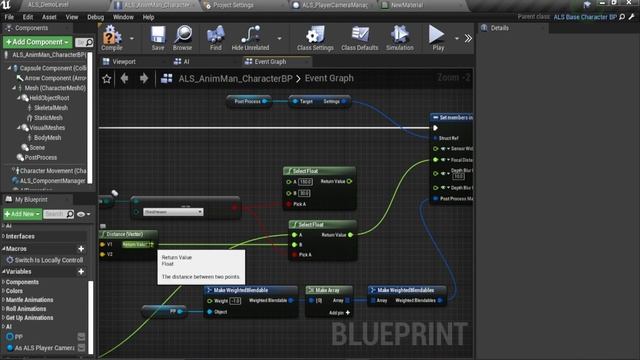Expand Mantle Animations category

(3, 300)
